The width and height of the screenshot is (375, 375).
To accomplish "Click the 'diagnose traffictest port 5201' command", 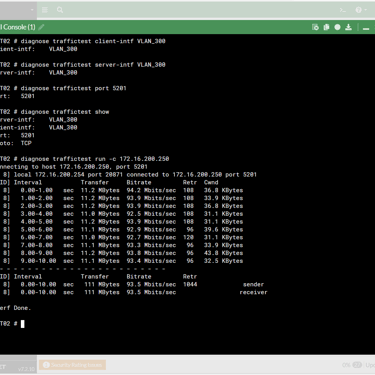I will tap(73, 88).
